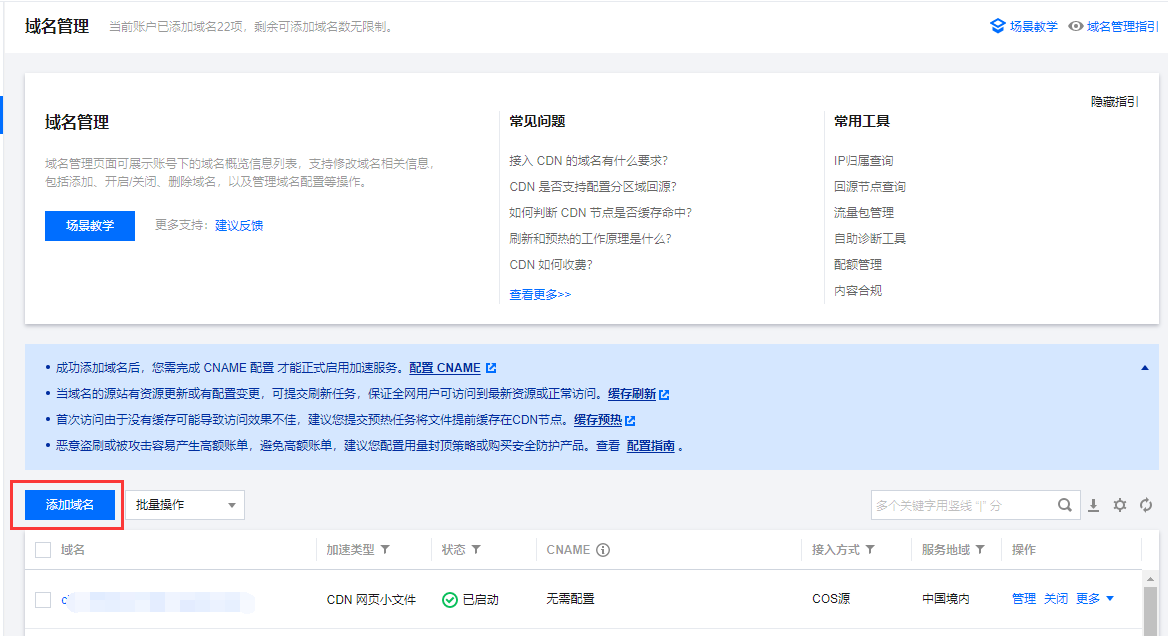The image size is (1168, 636).
Task: Filter by 接入方式 funnel icon
Action: [x=870, y=550]
